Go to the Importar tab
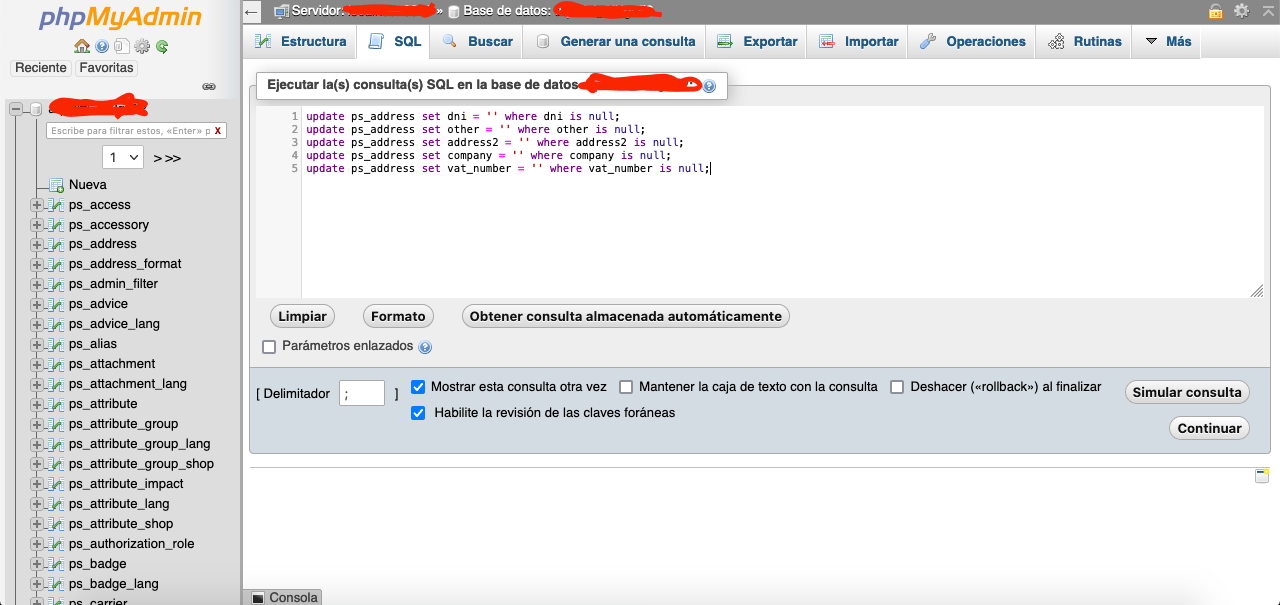 coord(858,42)
